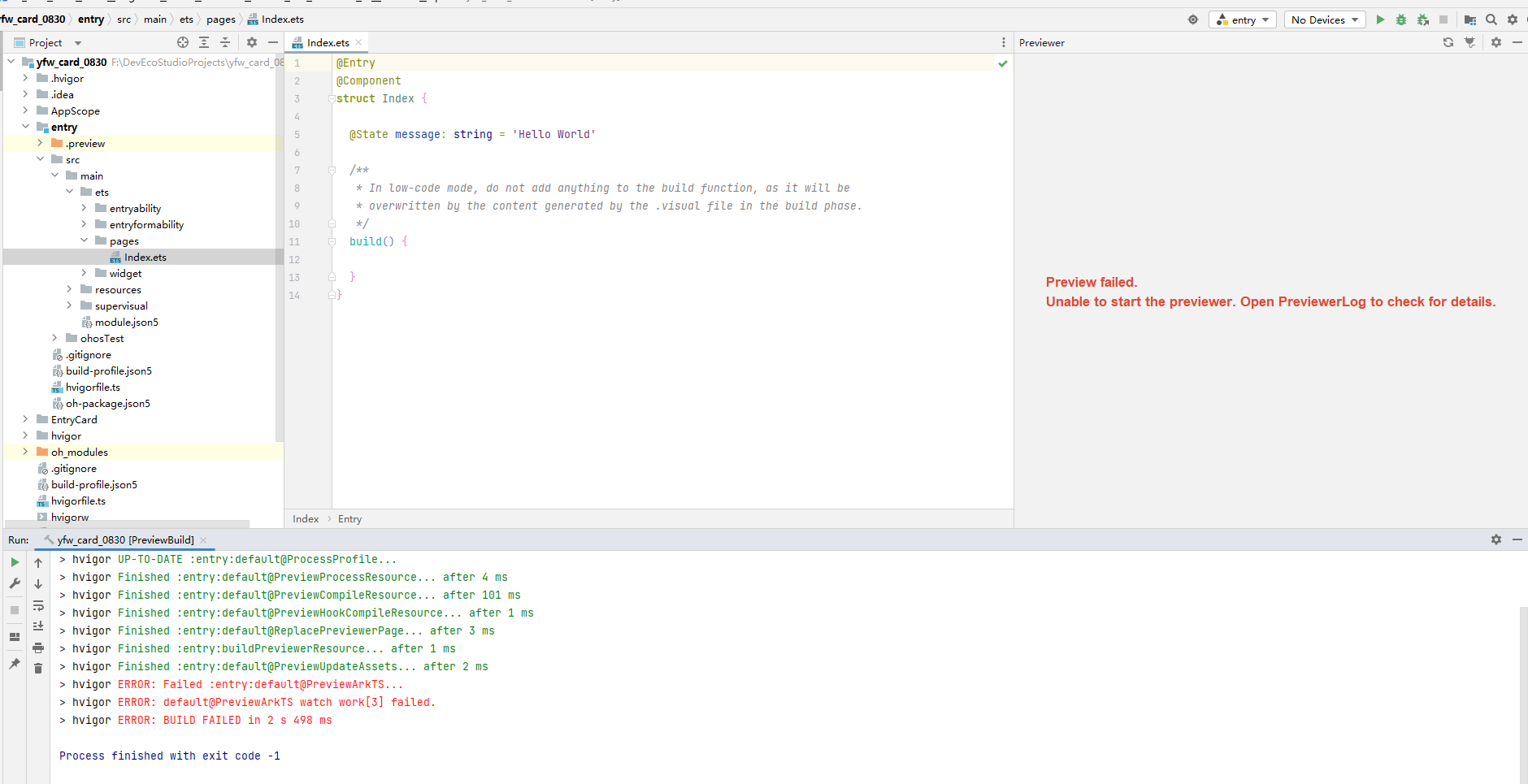
Task: Expand the AppScope folder
Action: [x=25, y=110]
